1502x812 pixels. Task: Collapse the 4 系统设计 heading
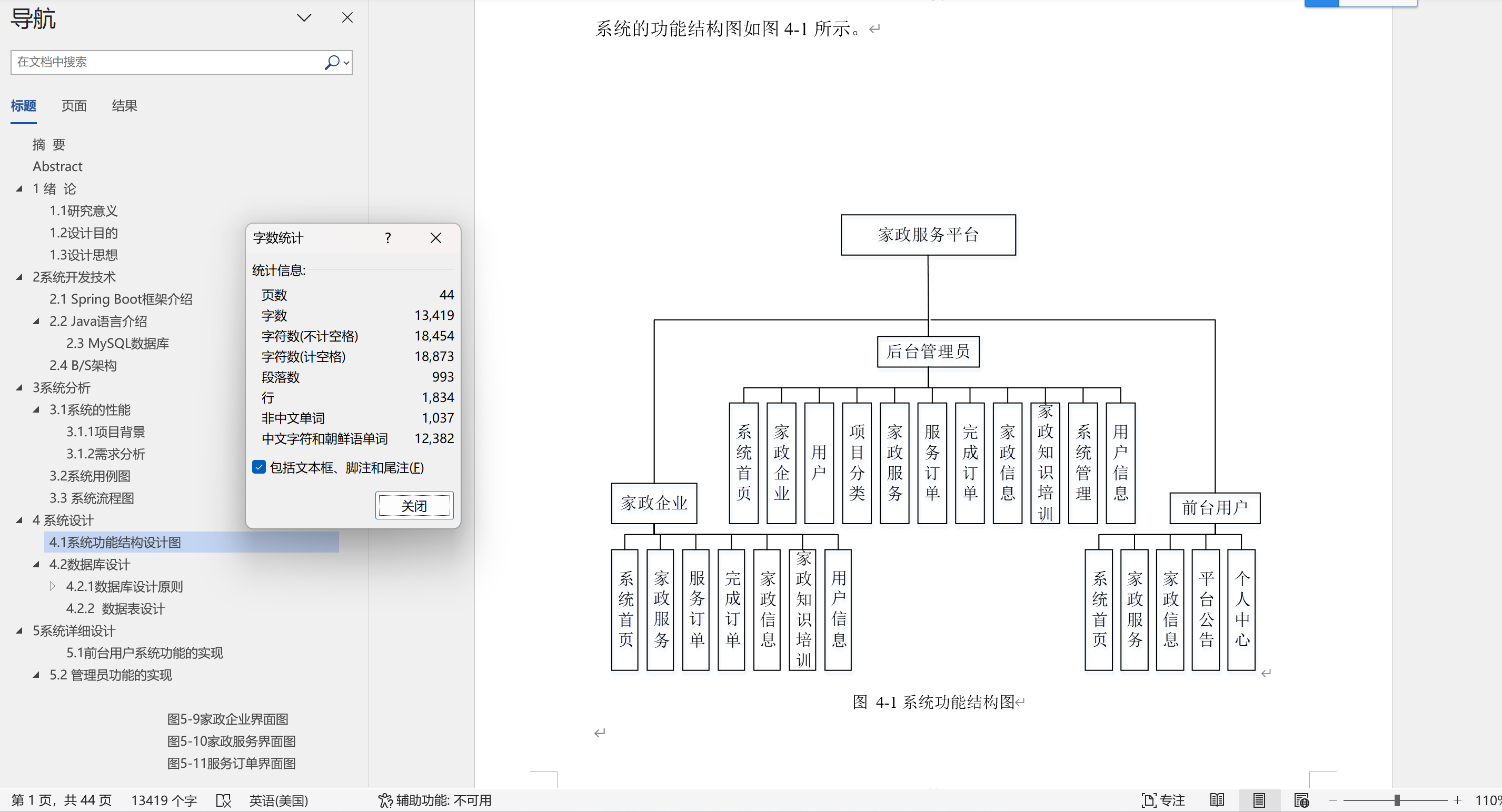click(19, 520)
